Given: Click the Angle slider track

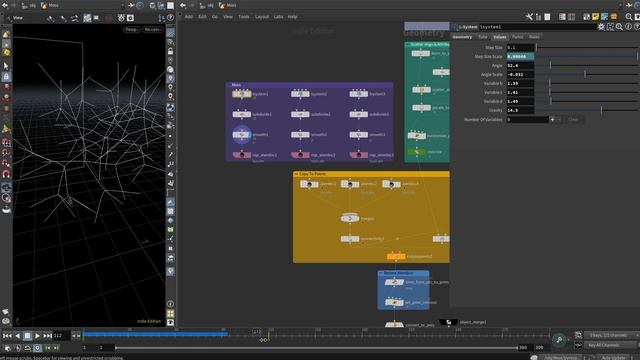Looking at the screenshot, I should 588,65.
